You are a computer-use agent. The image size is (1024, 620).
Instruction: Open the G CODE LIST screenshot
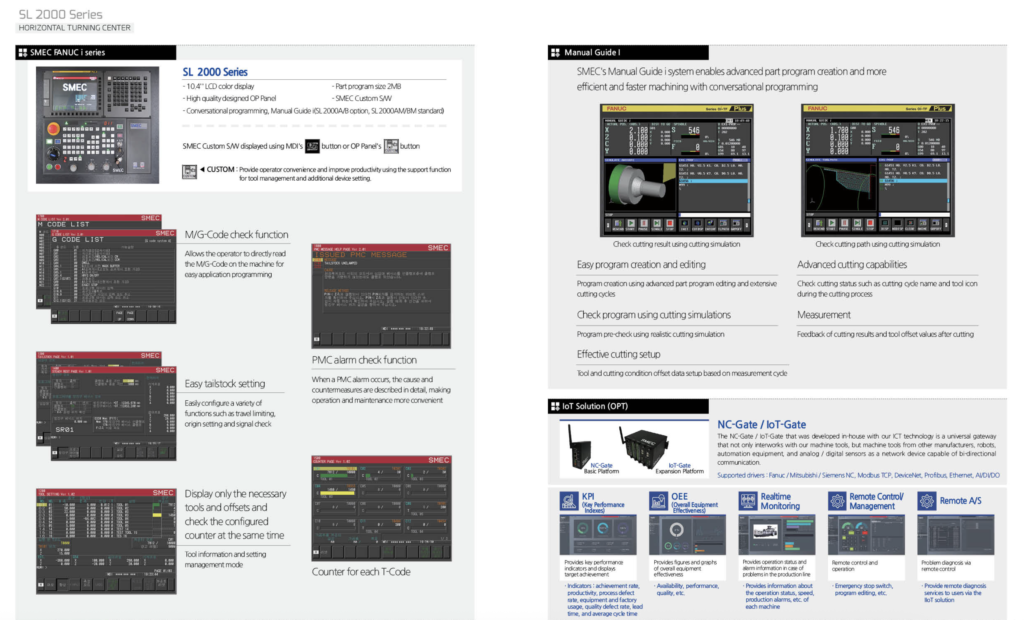coord(114,276)
